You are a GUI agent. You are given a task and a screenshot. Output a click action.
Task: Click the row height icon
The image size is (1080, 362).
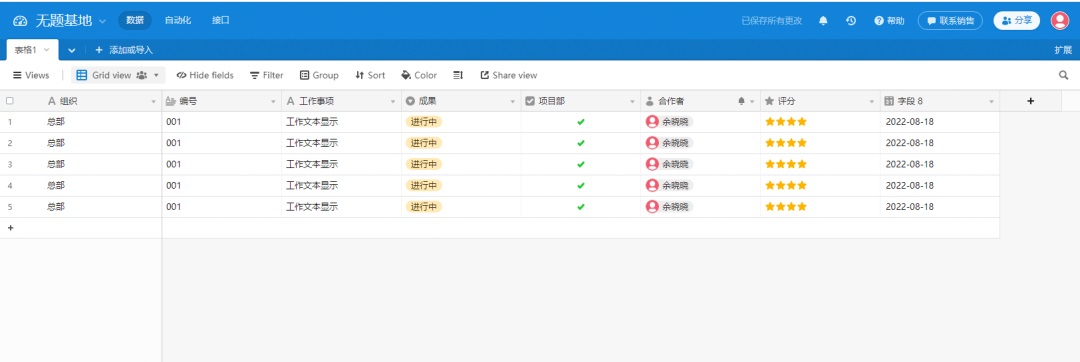459,75
